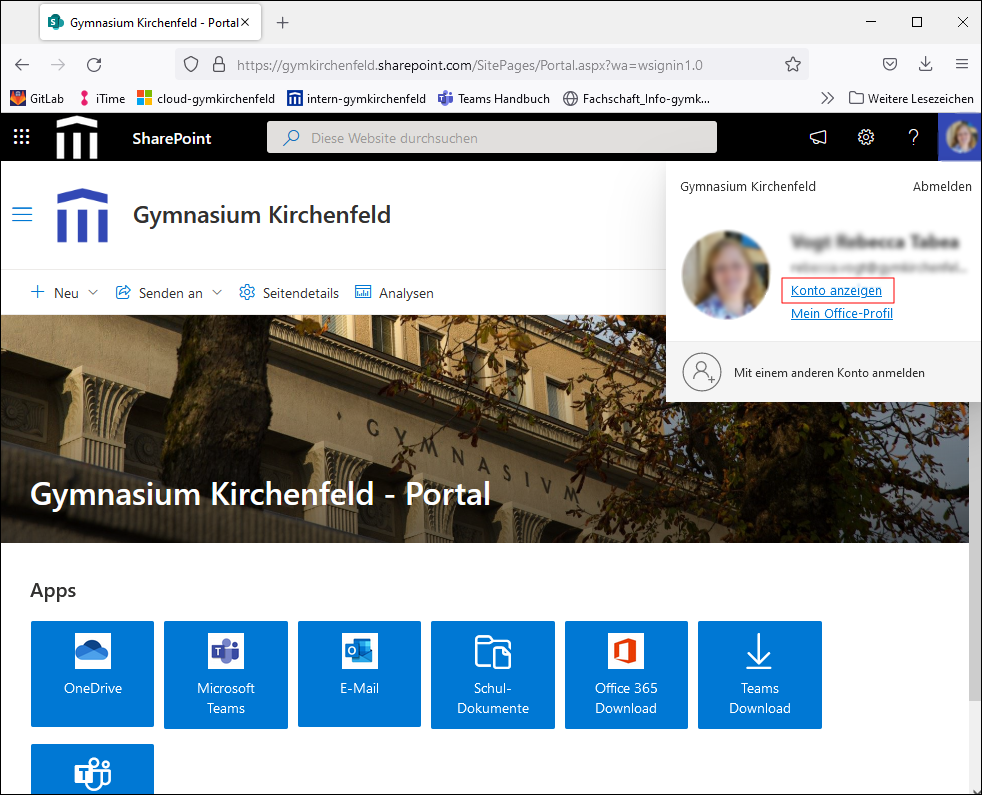This screenshot has height=795, width=982.
Task: Open Mein Office-Profil link
Action: tap(842, 313)
